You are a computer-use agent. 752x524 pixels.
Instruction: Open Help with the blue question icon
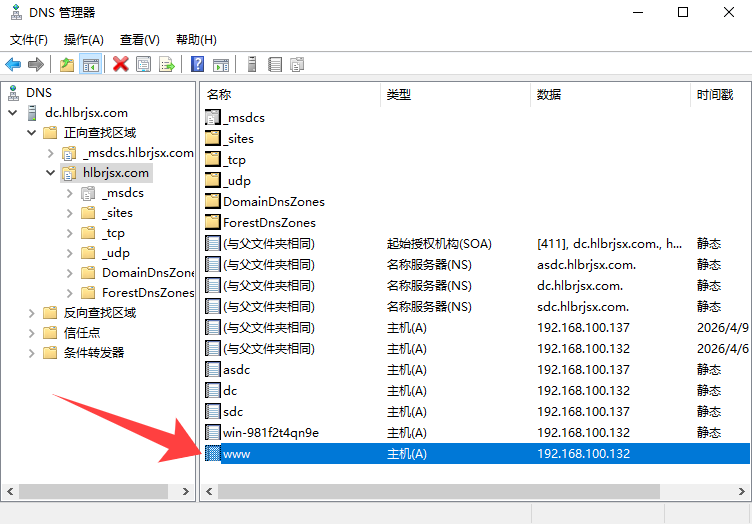[x=197, y=64]
